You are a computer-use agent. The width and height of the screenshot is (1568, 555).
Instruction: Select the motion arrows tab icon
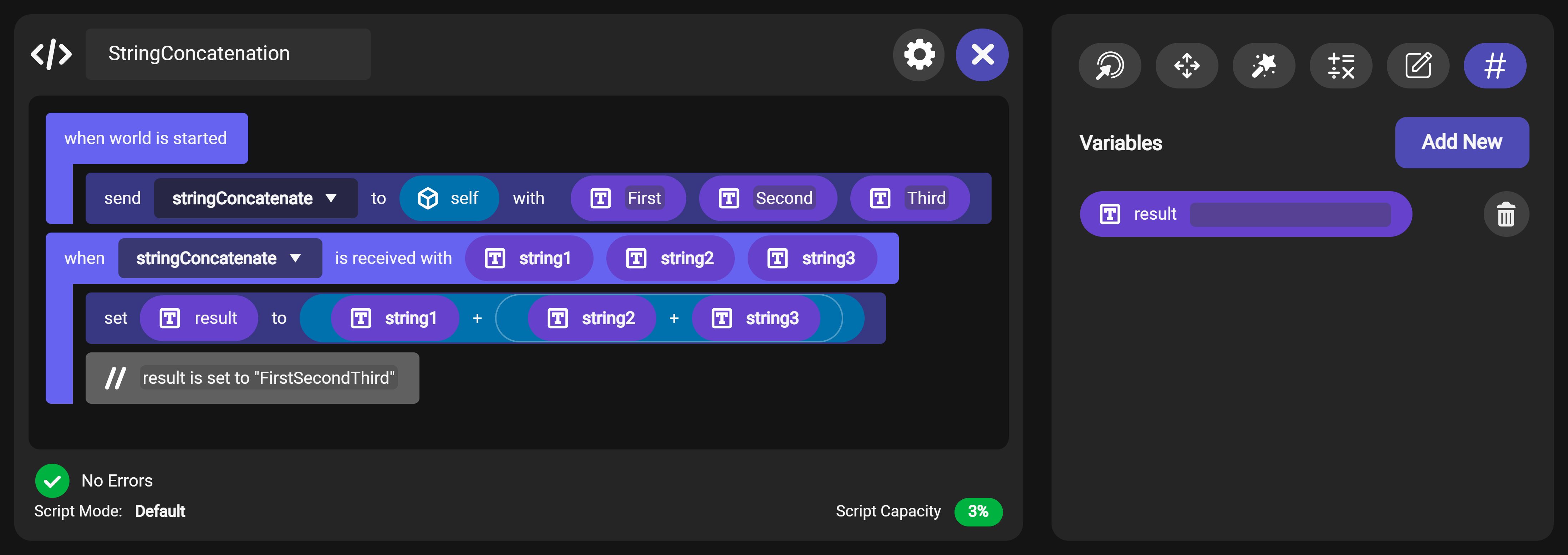(1186, 66)
